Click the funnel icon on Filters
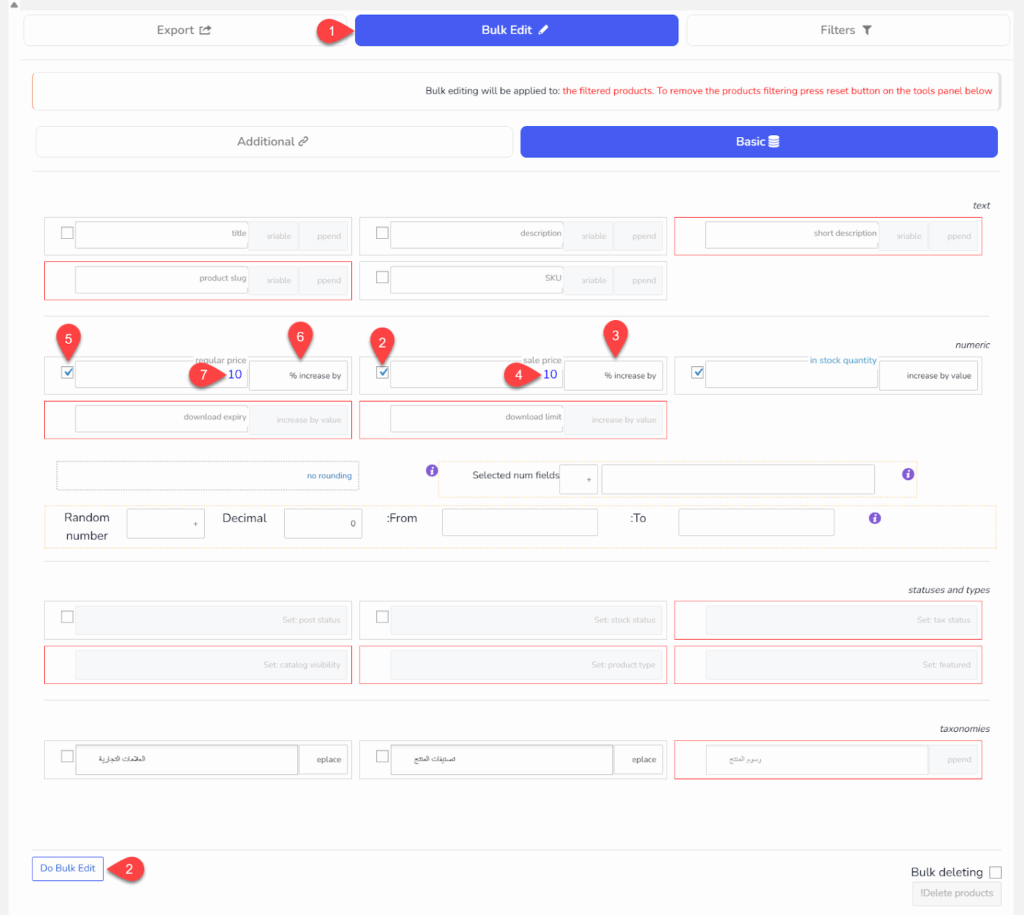This screenshot has width=1024, height=915. point(867,30)
